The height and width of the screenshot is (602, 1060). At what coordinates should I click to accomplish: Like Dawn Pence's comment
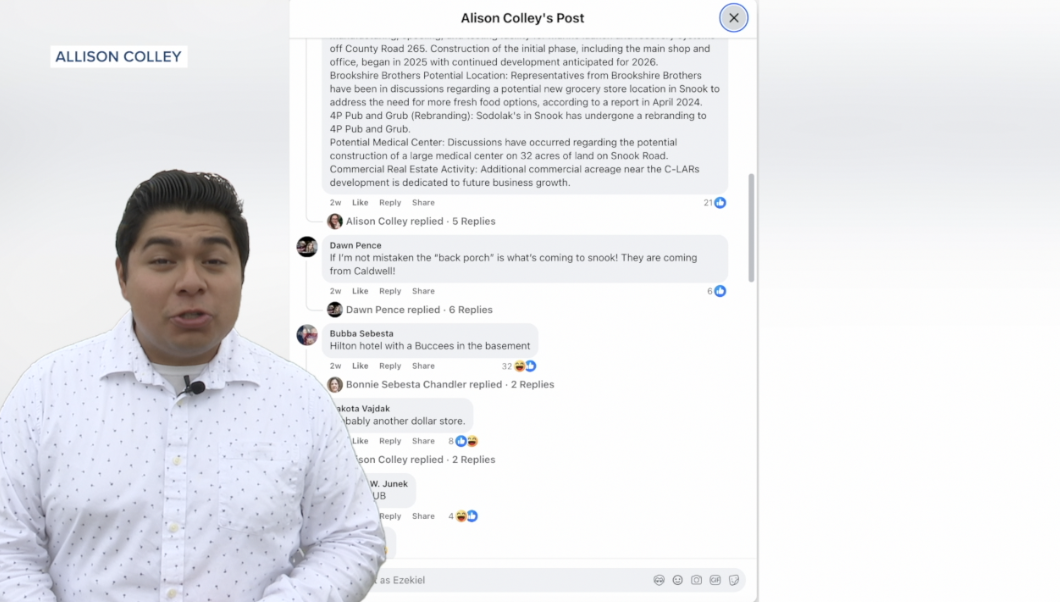360,292
